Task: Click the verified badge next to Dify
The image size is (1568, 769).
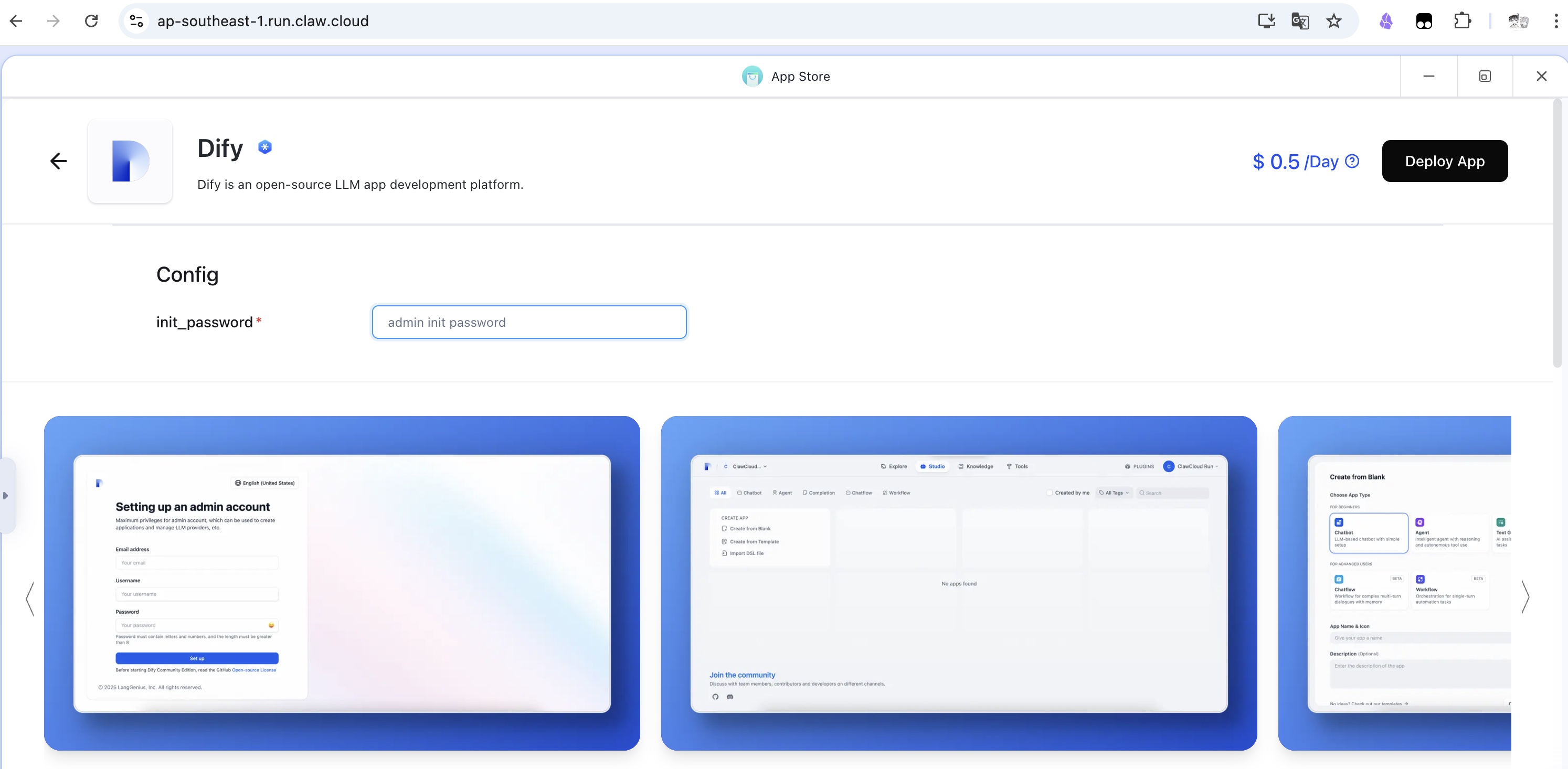Action: [x=265, y=147]
